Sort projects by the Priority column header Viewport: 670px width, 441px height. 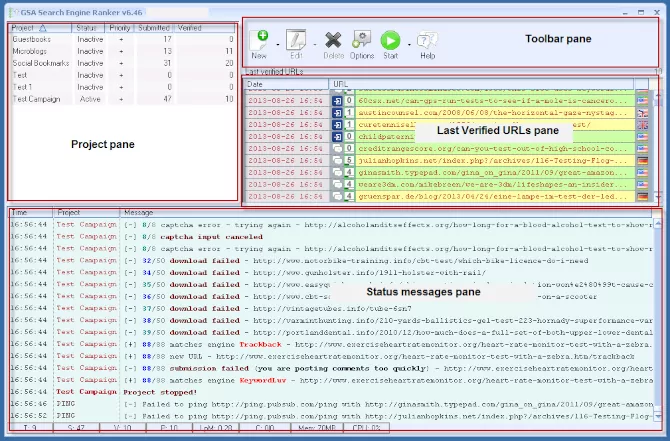[119, 28]
